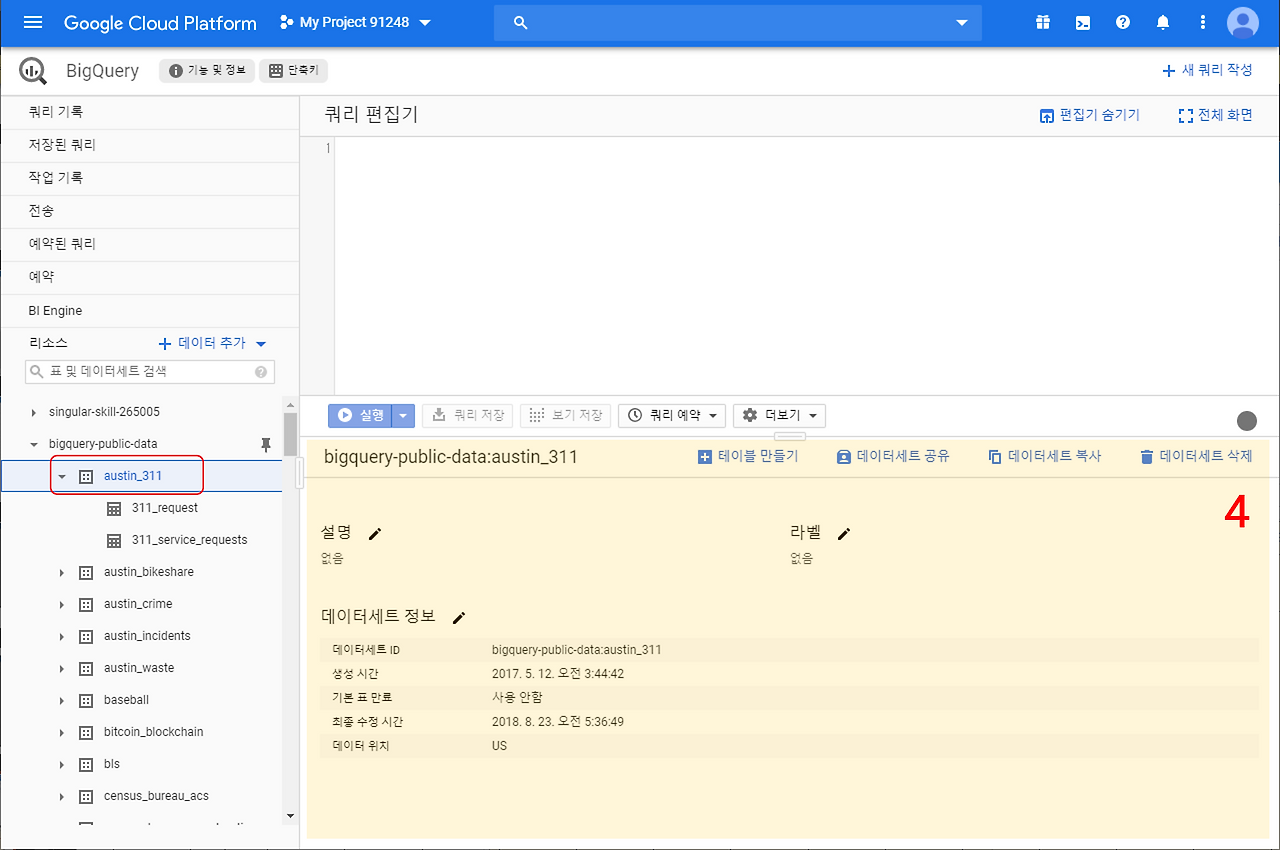Expand the austin_bikeshare dataset
This screenshot has width=1280, height=850.
pos(61,571)
